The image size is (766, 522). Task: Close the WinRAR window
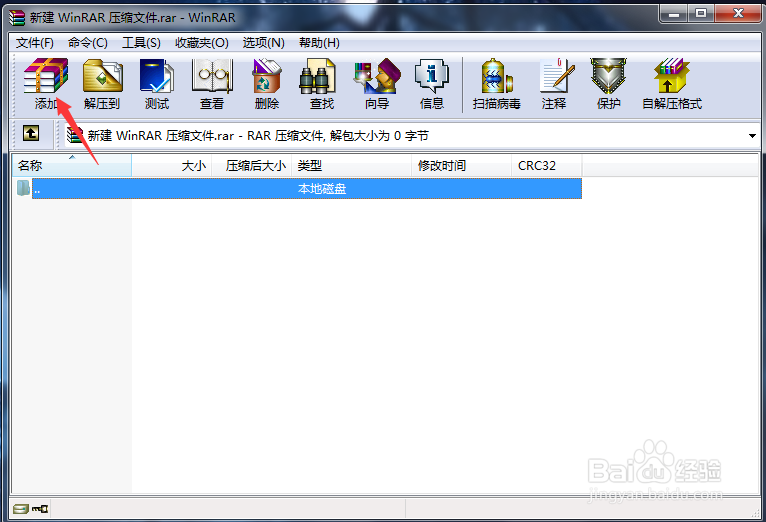tap(737, 14)
